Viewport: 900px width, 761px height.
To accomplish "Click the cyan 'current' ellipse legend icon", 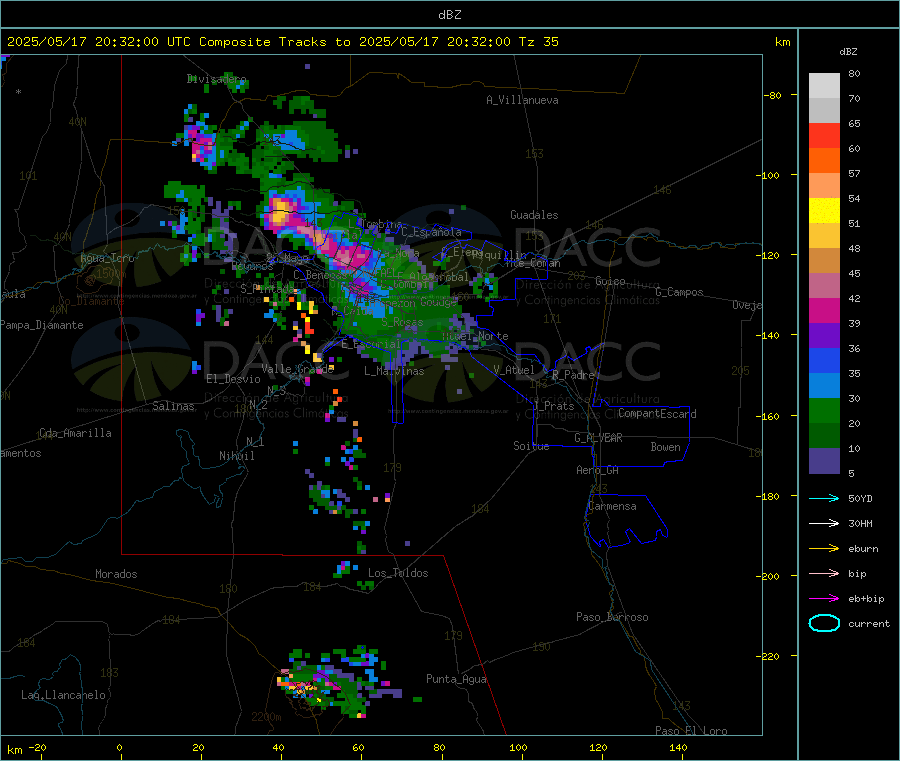I will click(x=824, y=623).
